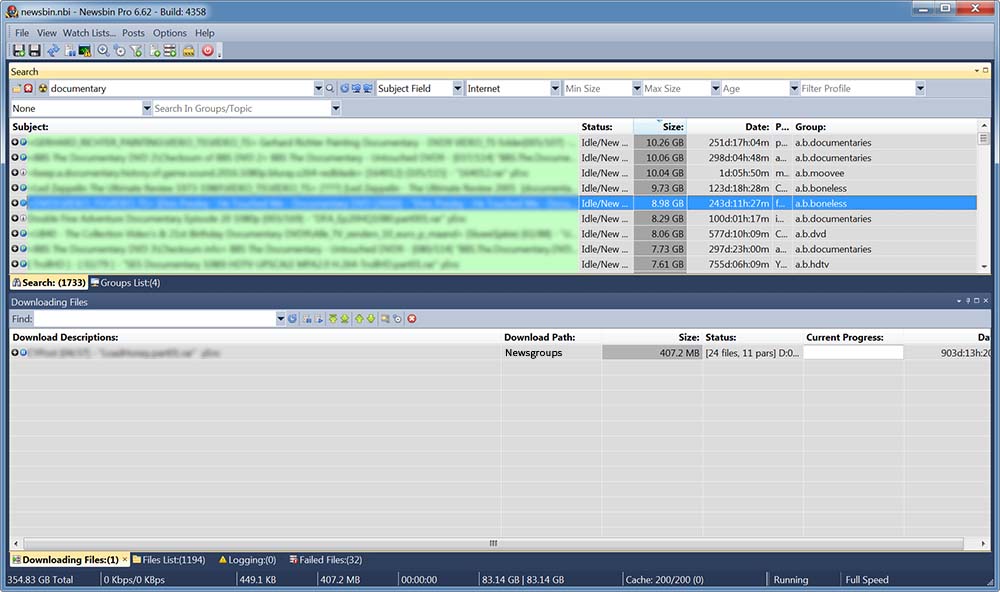Sort downloads by the Download Path header
This screenshot has width=1000, height=592.
tap(552, 337)
